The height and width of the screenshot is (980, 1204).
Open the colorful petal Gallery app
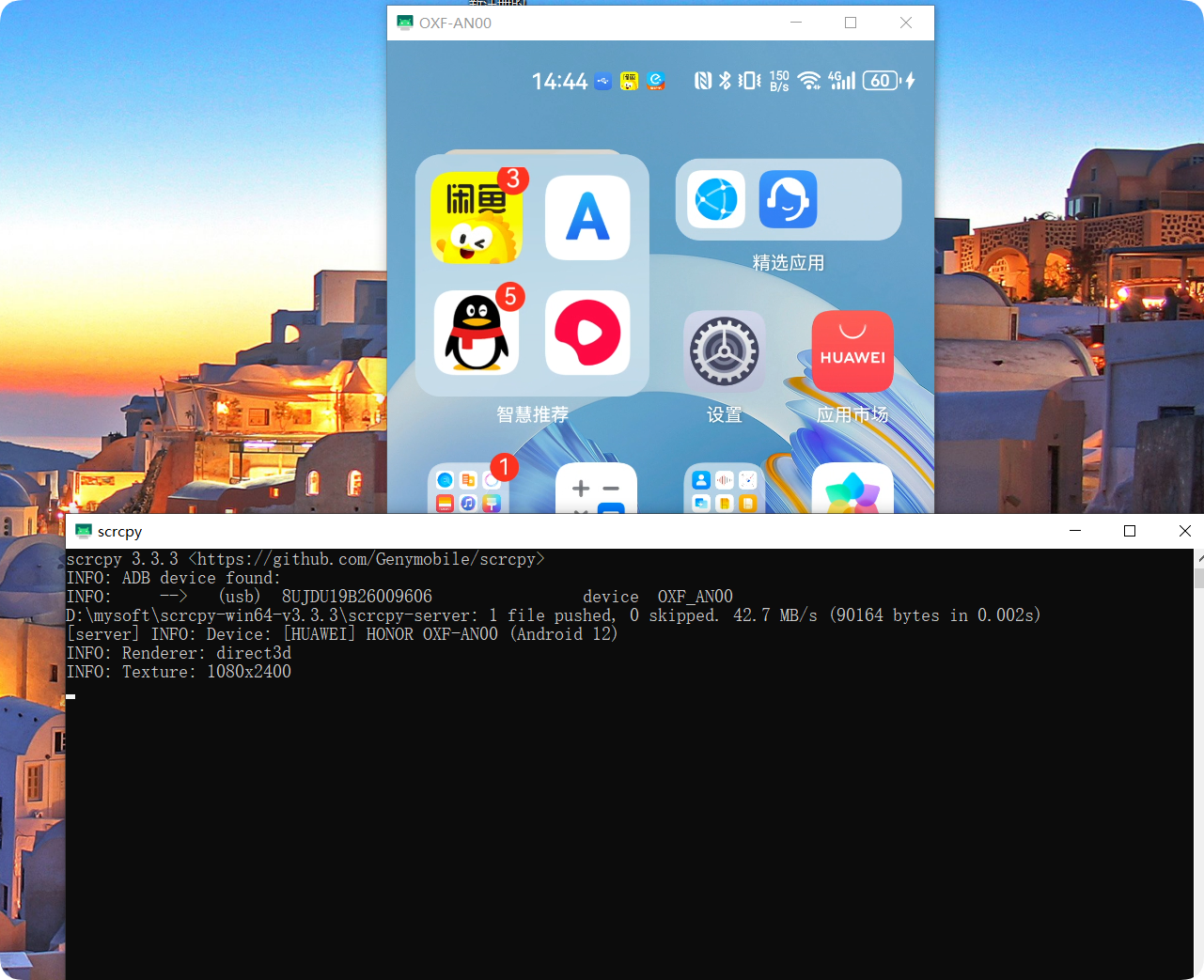click(852, 490)
